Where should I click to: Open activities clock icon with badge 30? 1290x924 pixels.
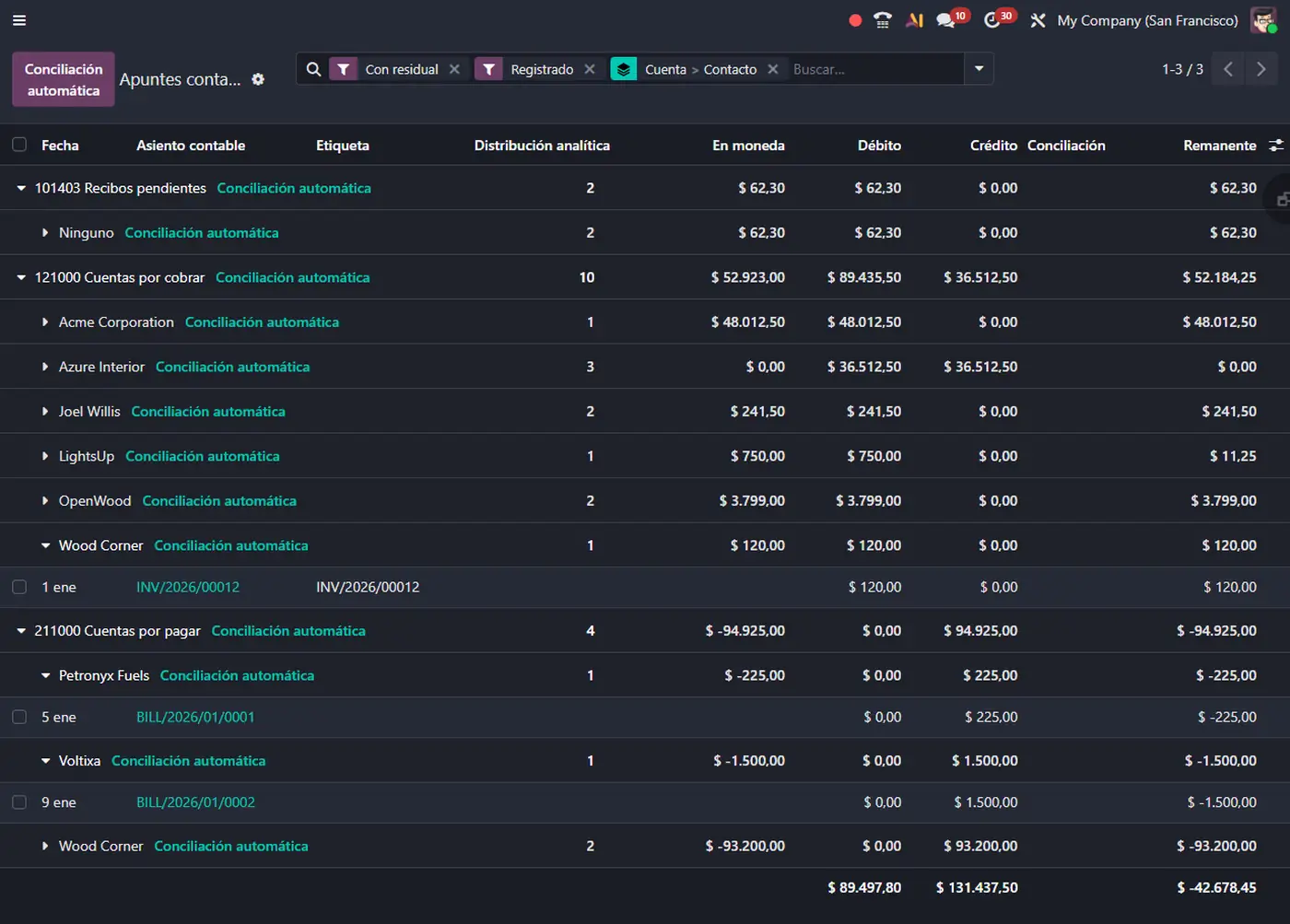point(992,20)
